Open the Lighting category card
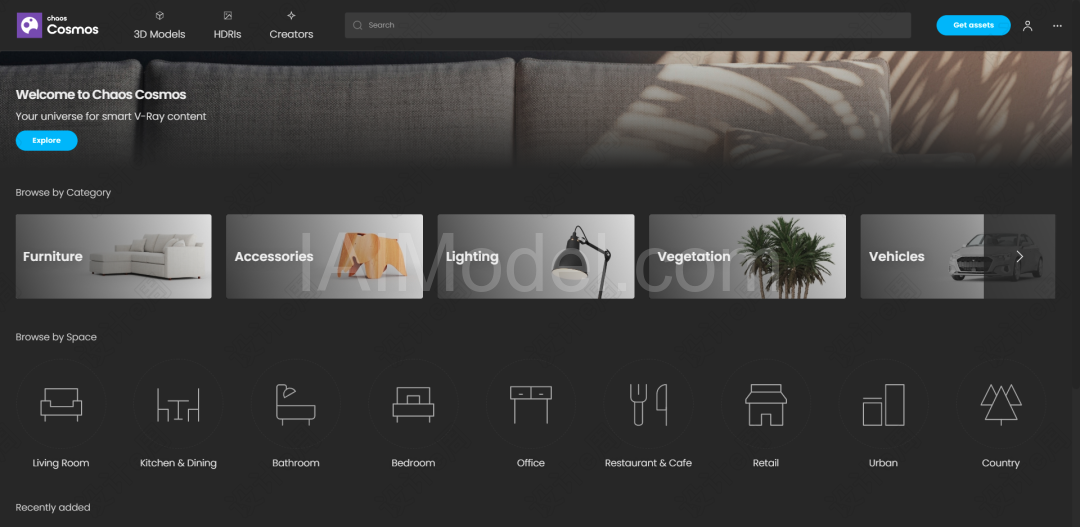The image size is (1080, 527). pos(536,256)
